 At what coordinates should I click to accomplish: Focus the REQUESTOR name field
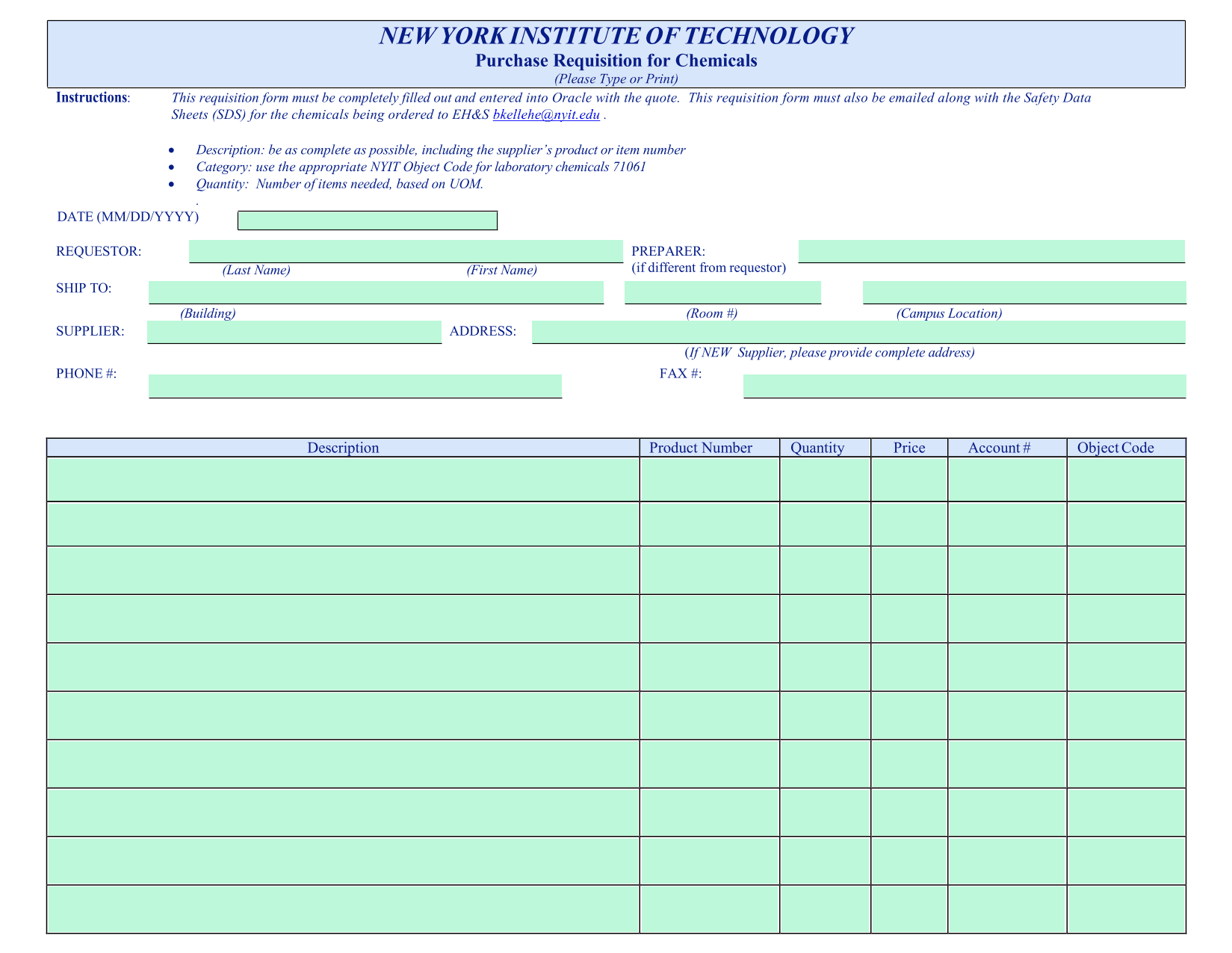point(406,251)
